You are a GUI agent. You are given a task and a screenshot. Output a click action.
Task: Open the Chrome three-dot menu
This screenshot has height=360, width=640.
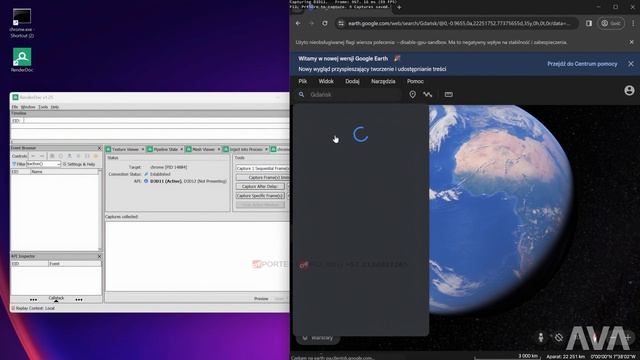(633, 23)
